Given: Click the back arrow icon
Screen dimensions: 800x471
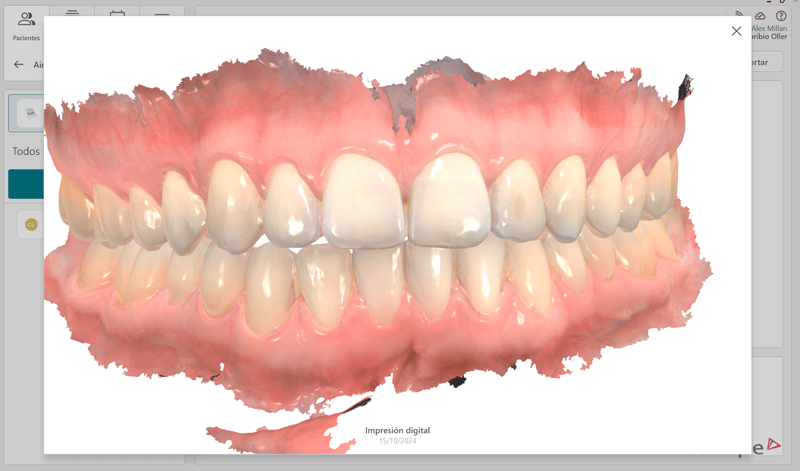Looking at the screenshot, I should (x=18, y=64).
